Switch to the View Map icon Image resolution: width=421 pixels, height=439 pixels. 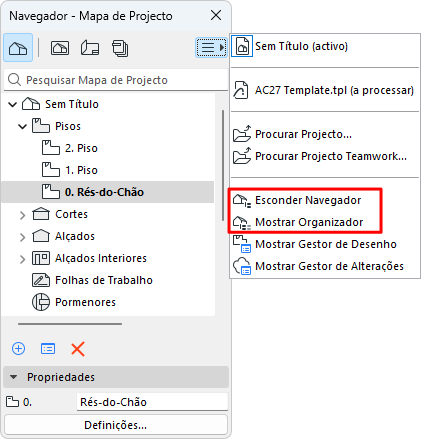click(x=60, y=48)
